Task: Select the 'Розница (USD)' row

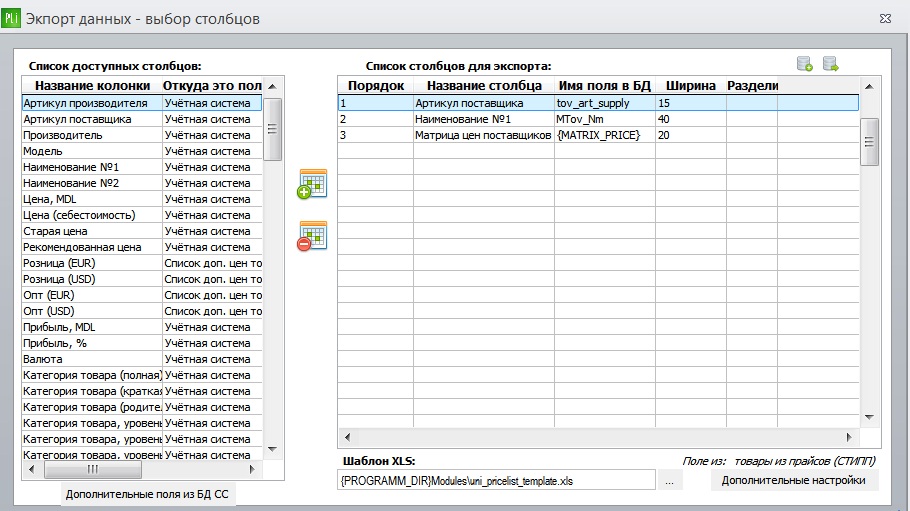Action: click(x=142, y=279)
